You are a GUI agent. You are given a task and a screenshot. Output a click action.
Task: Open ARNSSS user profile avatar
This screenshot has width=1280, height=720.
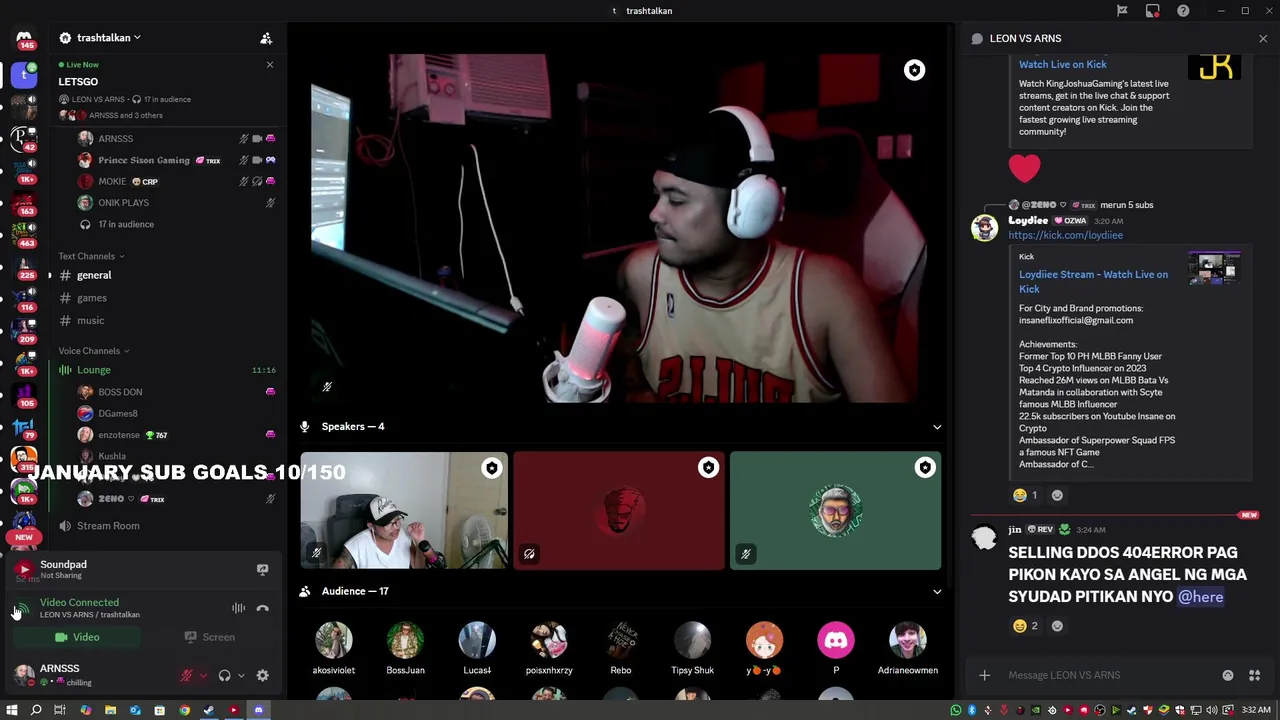point(24,675)
